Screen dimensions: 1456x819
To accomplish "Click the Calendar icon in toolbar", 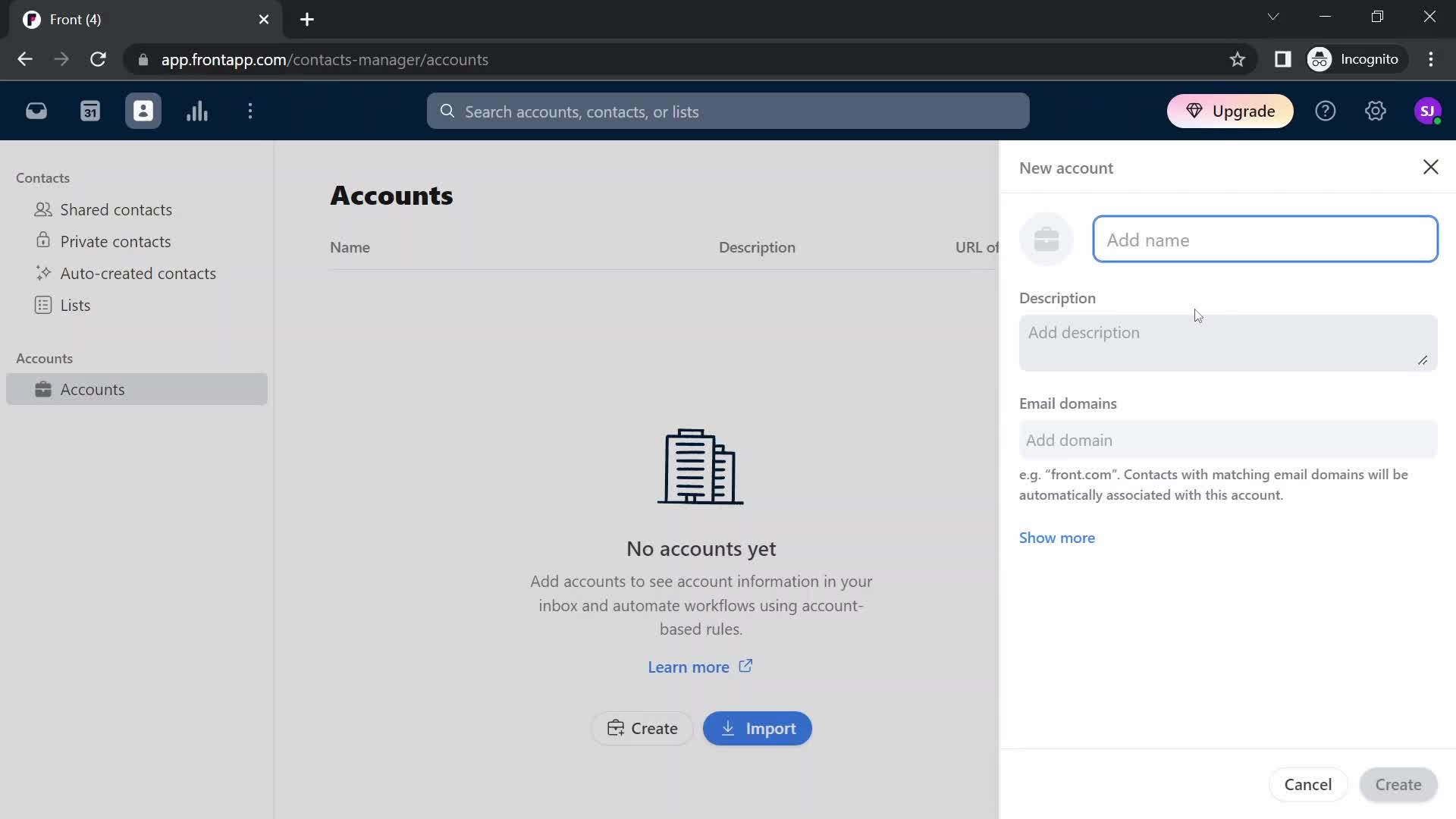I will tap(90, 111).
